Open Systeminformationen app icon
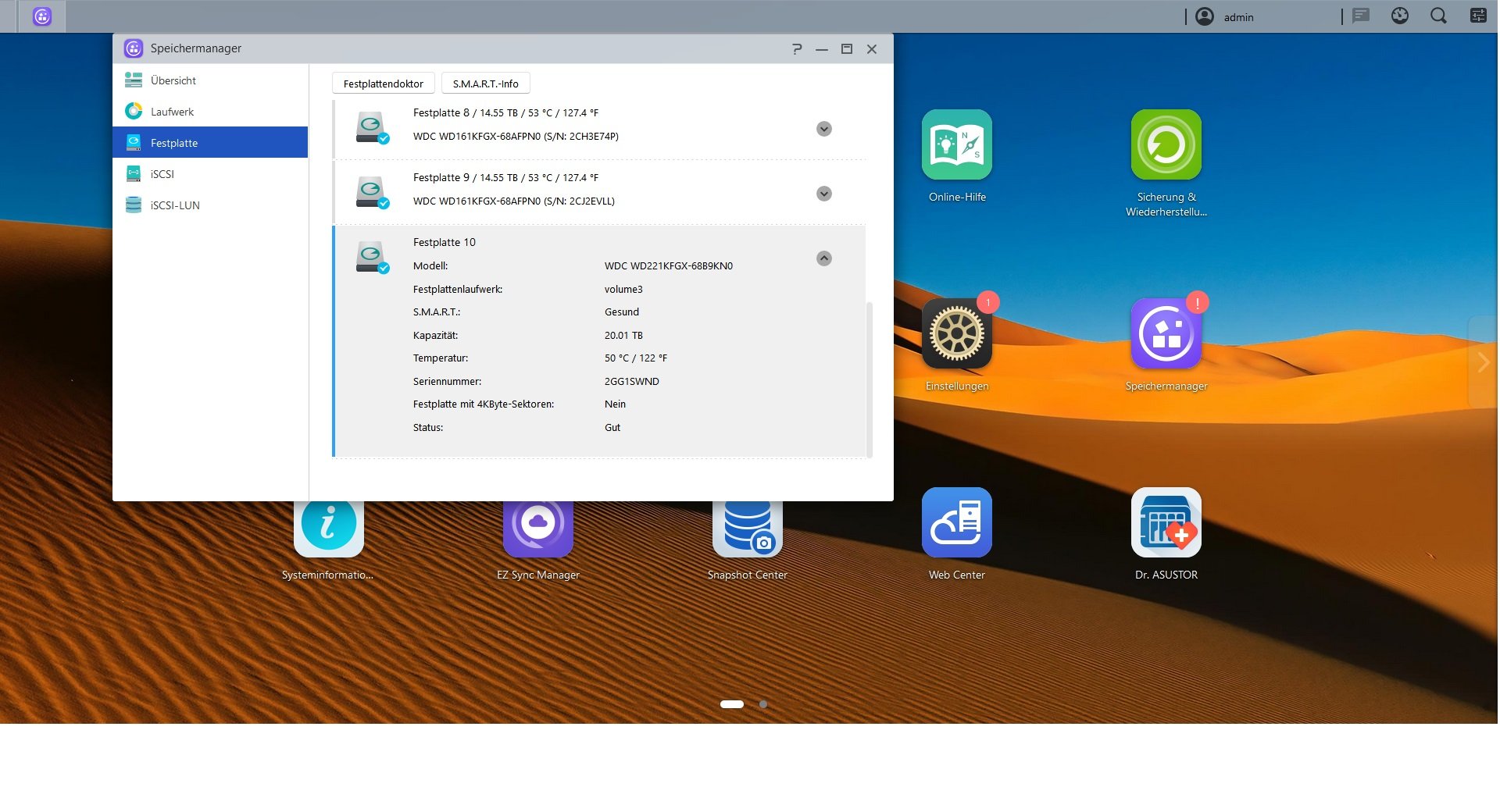This screenshot has width=1500, height=812. [329, 529]
